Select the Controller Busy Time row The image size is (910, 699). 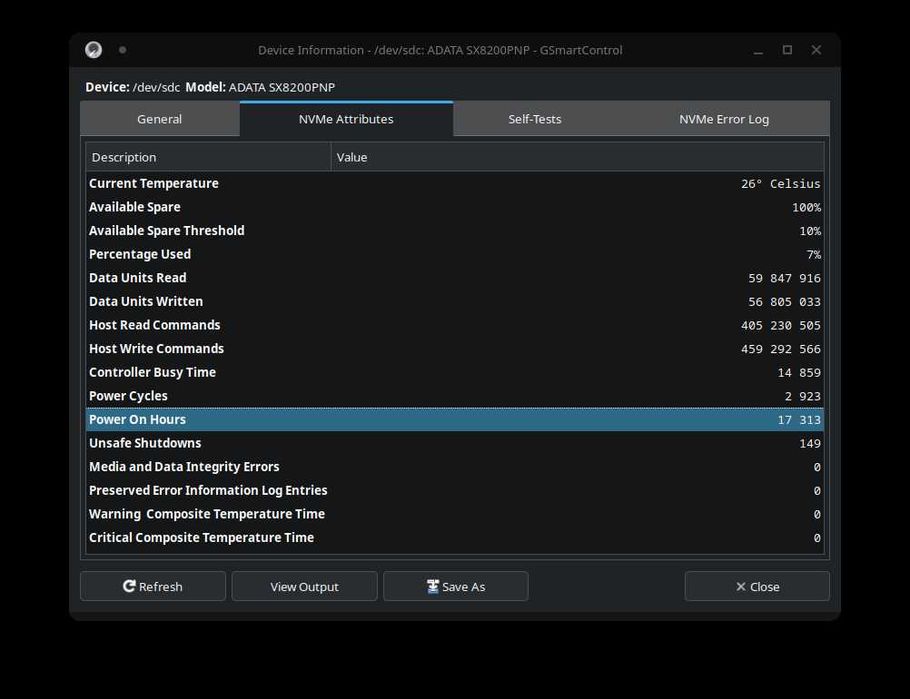(x=454, y=372)
